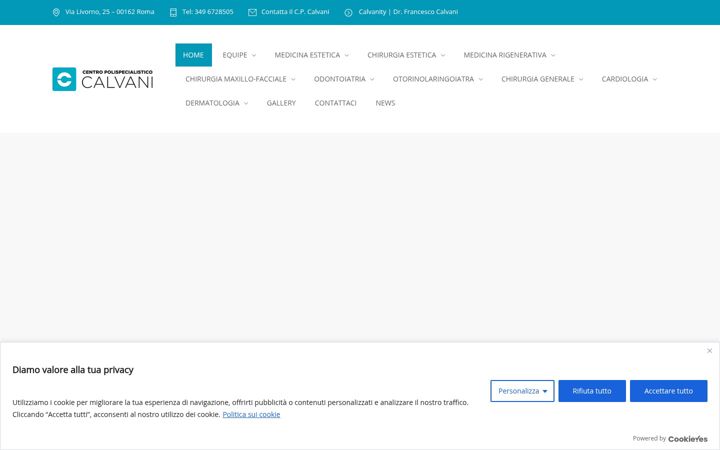The width and height of the screenshot is (720, 450).
Task: Expand ODONTOIATRIA chevron arrow
Action: 372,79
